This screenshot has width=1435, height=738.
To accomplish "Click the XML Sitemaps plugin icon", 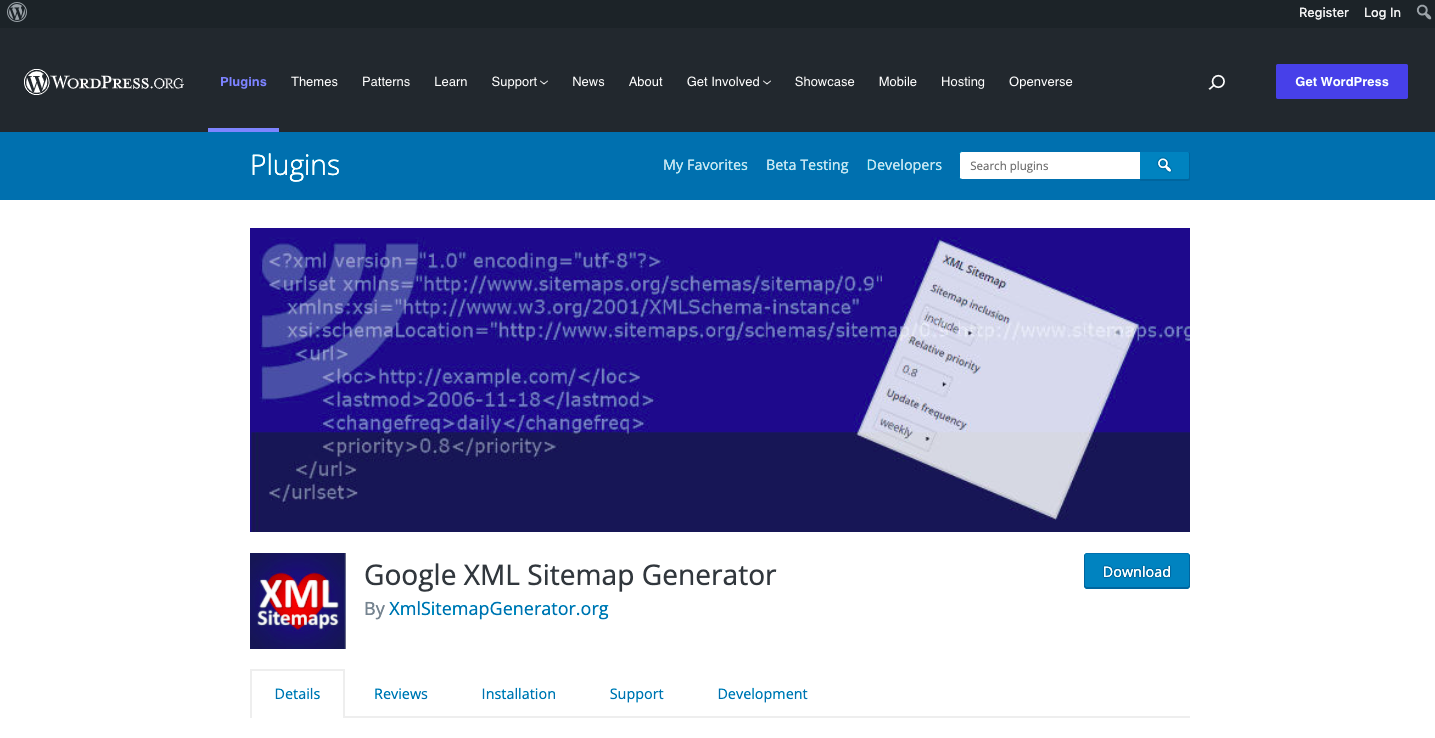I will point(298,601).
